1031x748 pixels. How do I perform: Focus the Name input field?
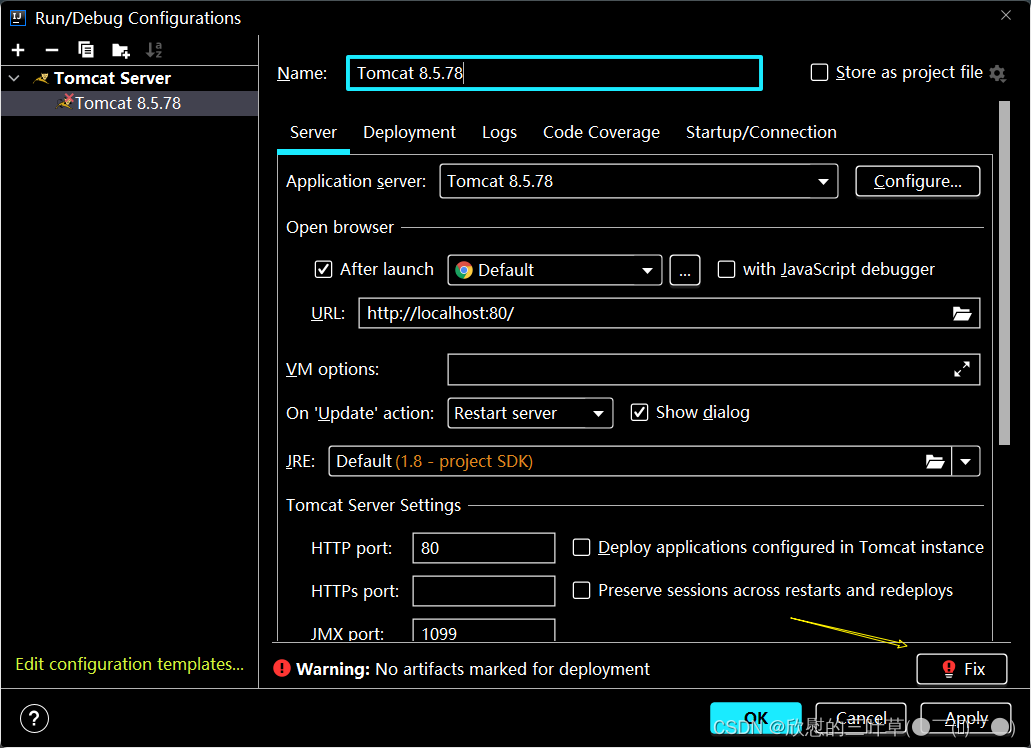[554, 73]
